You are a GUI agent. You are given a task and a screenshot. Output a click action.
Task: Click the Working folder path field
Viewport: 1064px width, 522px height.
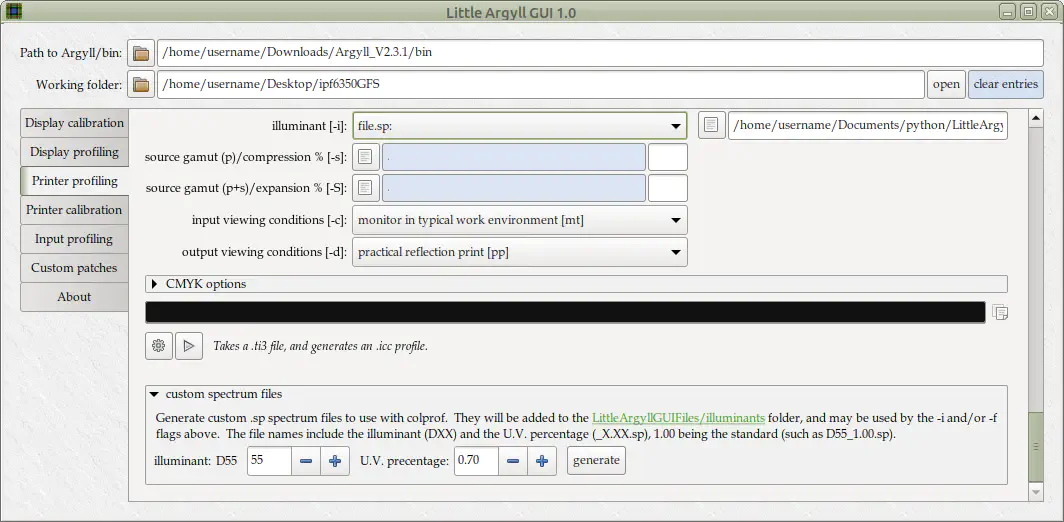[x=541, y=85]
